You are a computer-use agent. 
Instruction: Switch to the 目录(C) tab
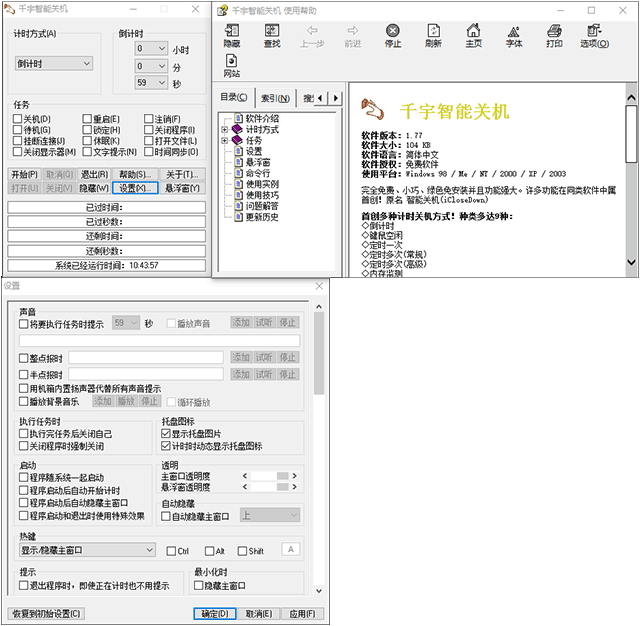233,98
